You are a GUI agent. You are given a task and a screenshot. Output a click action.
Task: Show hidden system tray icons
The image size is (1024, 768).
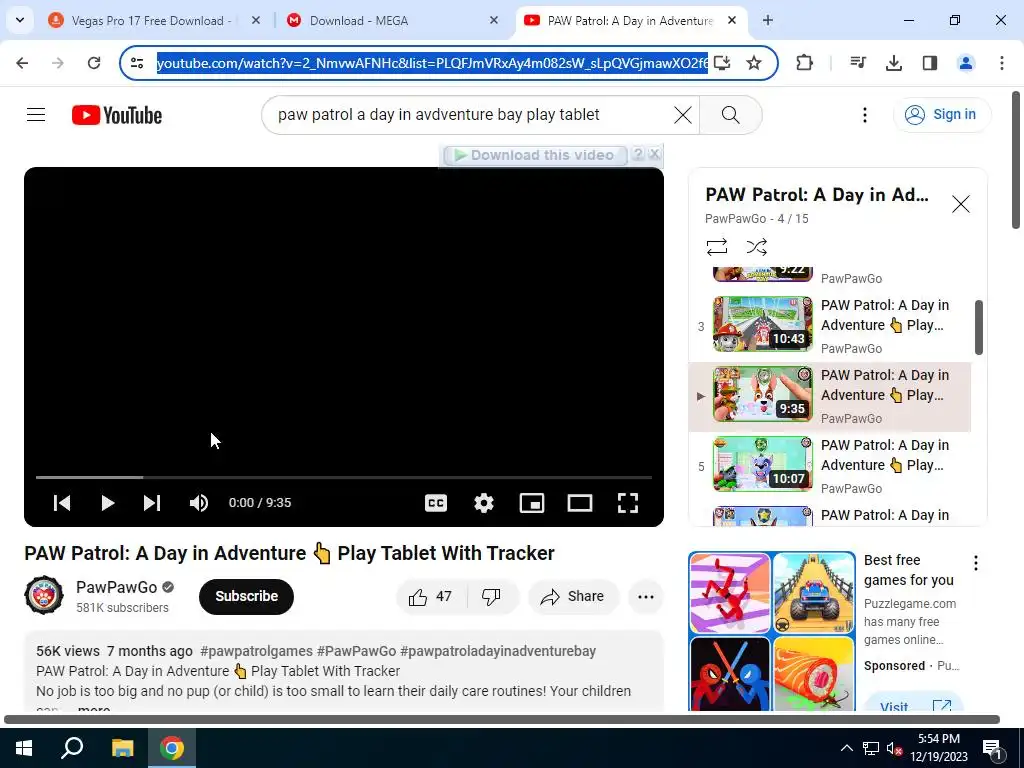(846, 748)
